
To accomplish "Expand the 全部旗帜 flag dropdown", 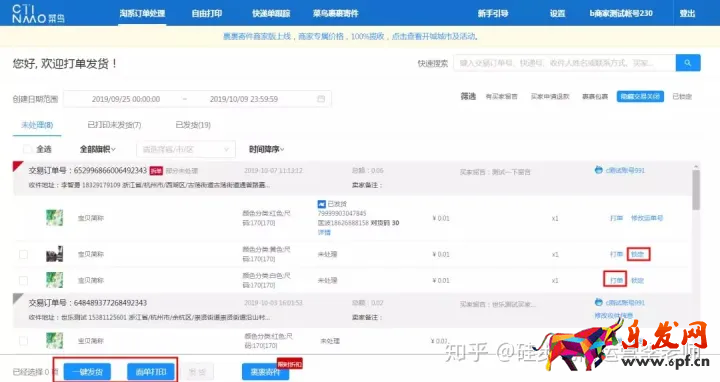I will (x=97, y=149).
